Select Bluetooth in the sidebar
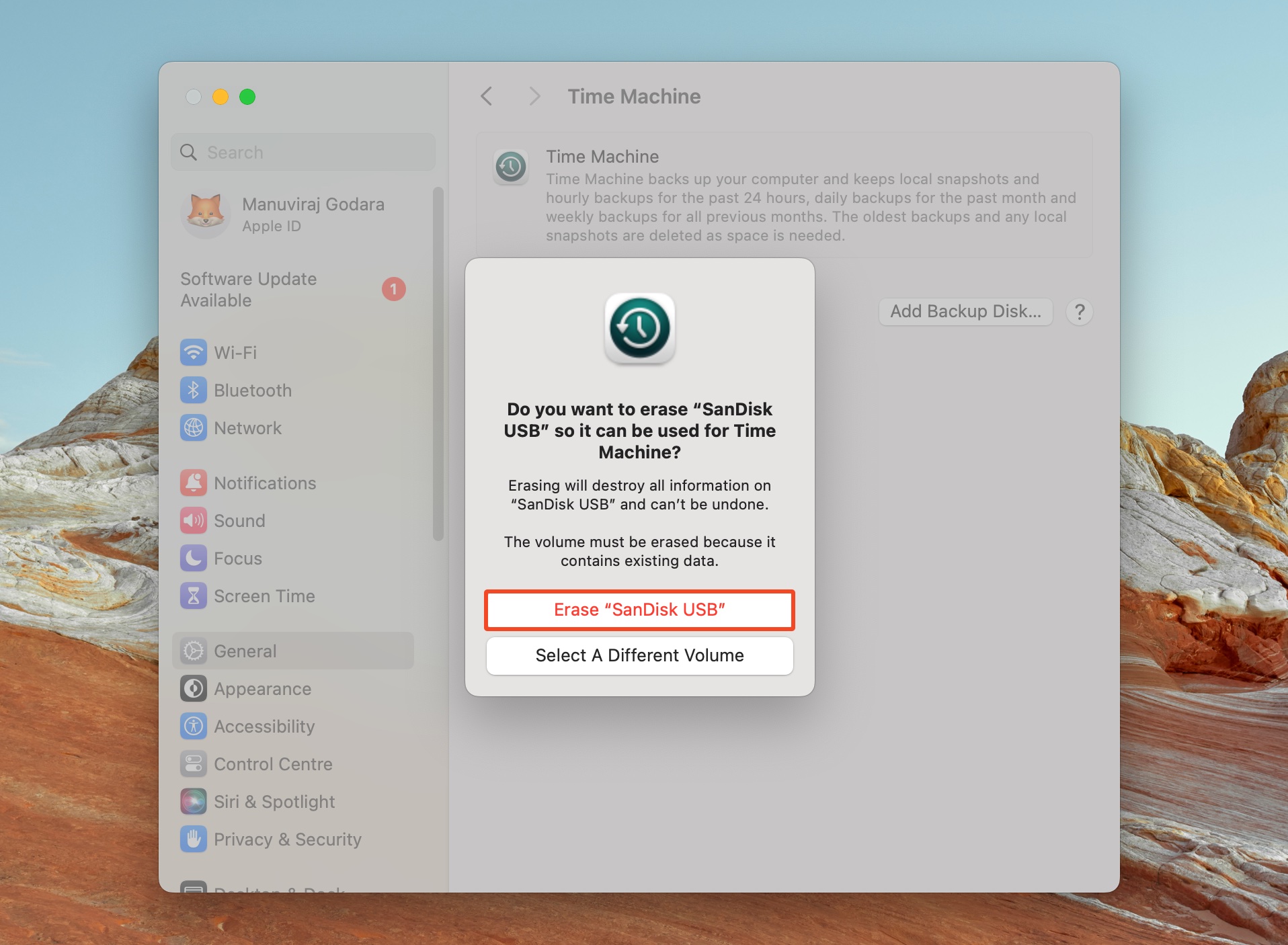1288x945 pixels. [x=253, y=391]
